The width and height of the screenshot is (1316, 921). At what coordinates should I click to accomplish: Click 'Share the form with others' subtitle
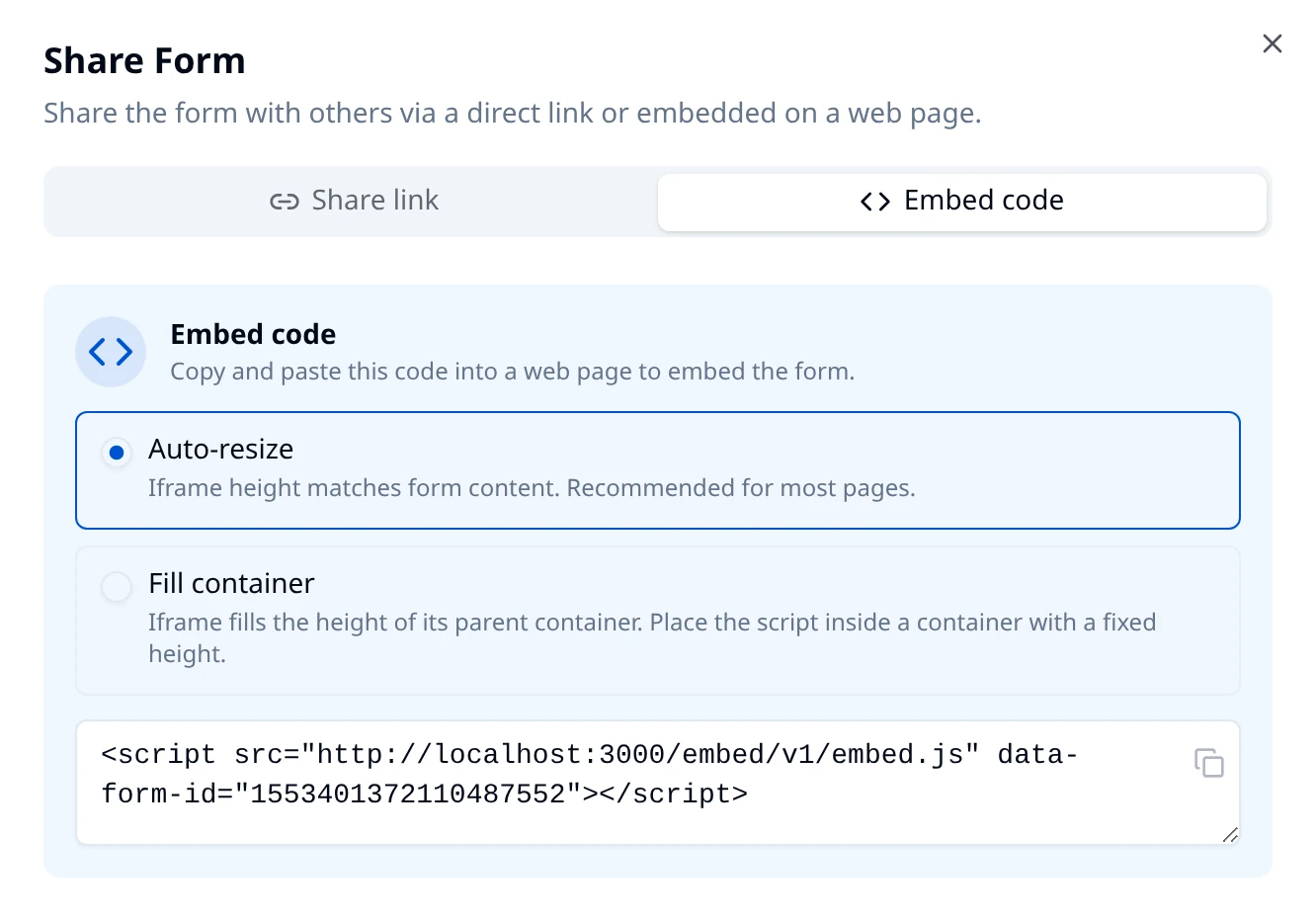(513, 114)
